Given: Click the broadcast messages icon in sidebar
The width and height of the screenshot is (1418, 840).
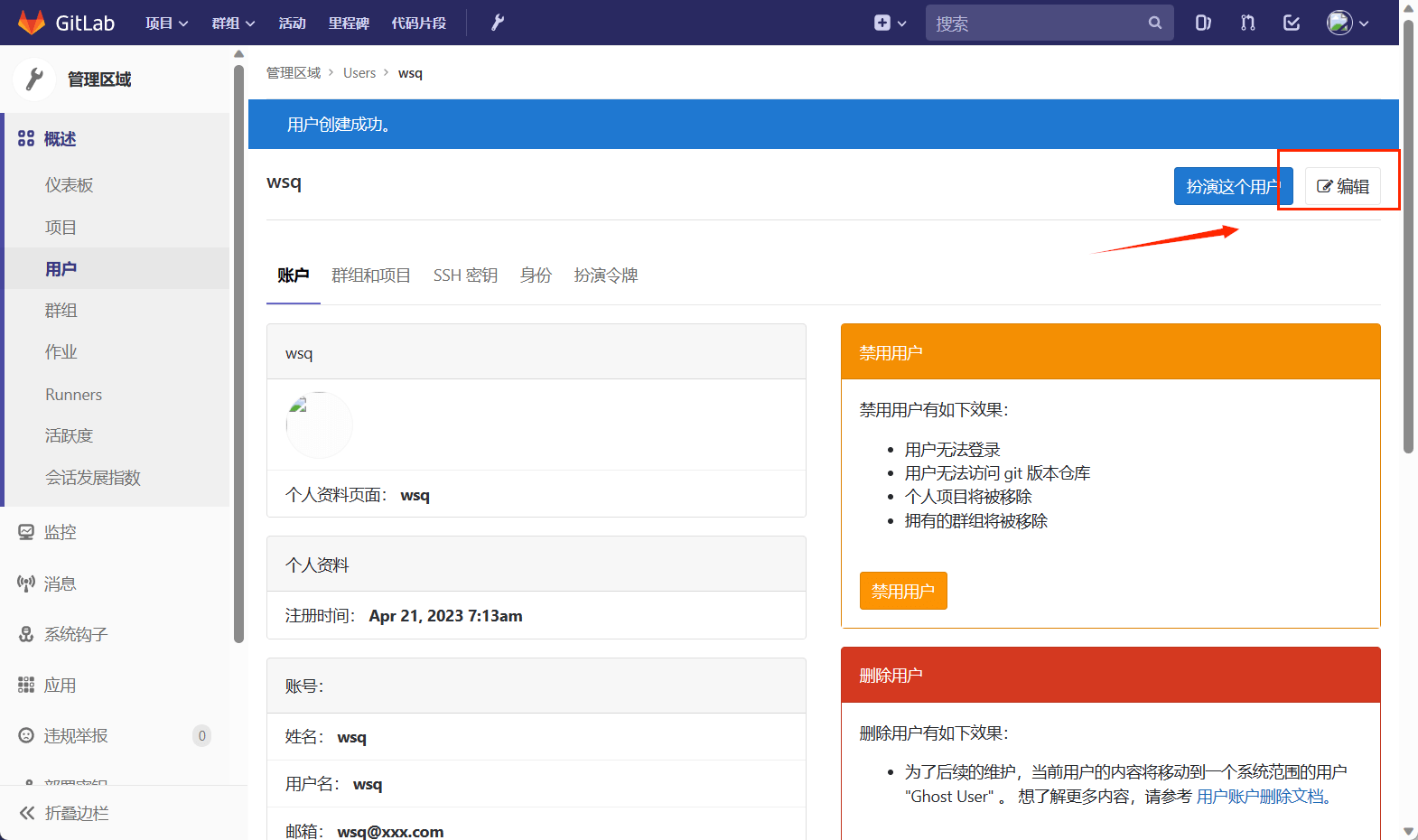Looking at the screenshot, I should [26, 583].
